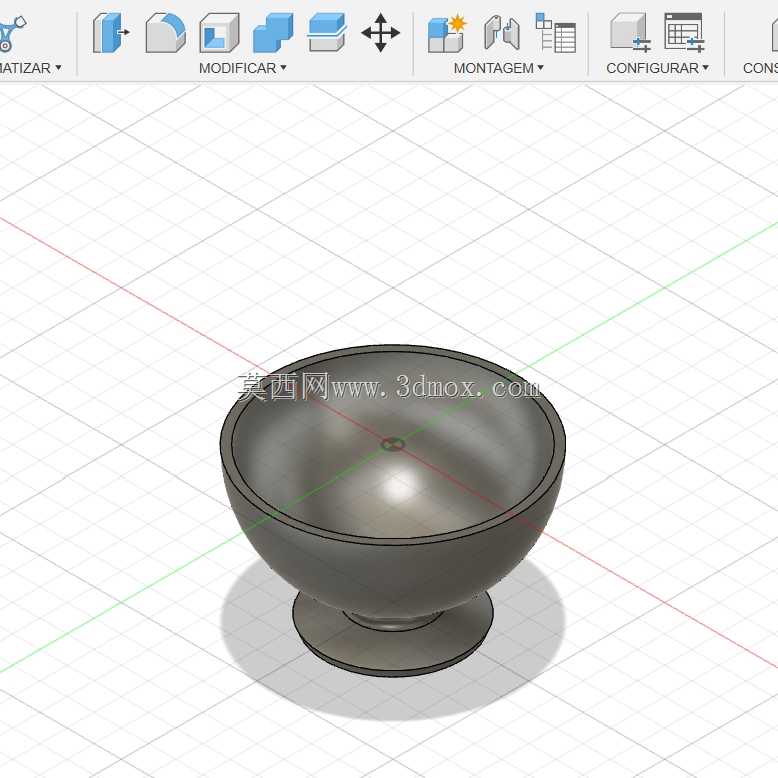Open the CONFIGURAR dropdown menu
This screenshot has width=778, height=778.
tap(657, 68)
